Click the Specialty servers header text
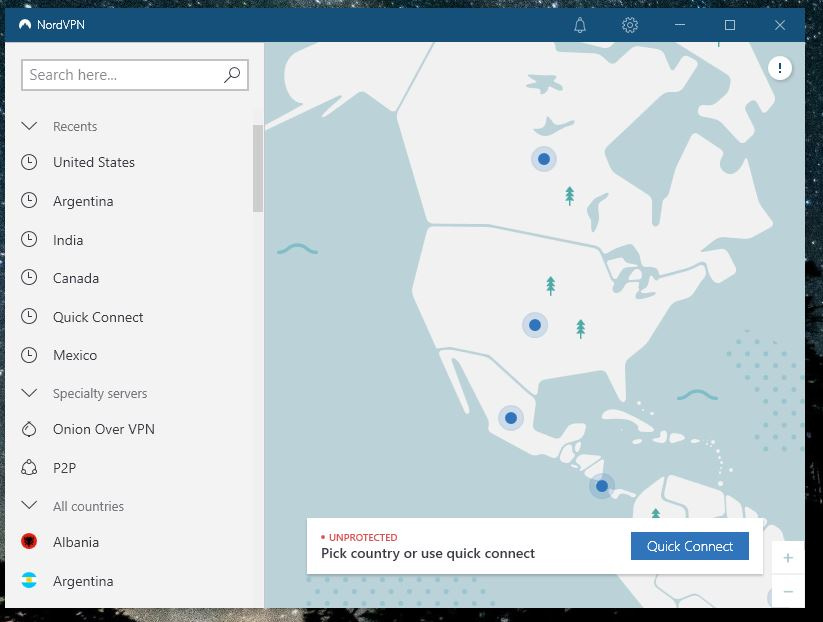Image resolution: width=823 pixels, height=622 pixels. tap(100, 394)
